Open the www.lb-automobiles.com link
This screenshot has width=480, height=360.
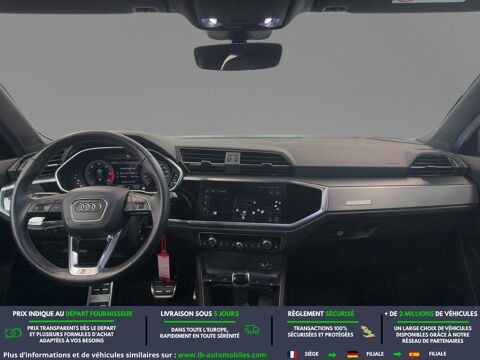(222, 355)
